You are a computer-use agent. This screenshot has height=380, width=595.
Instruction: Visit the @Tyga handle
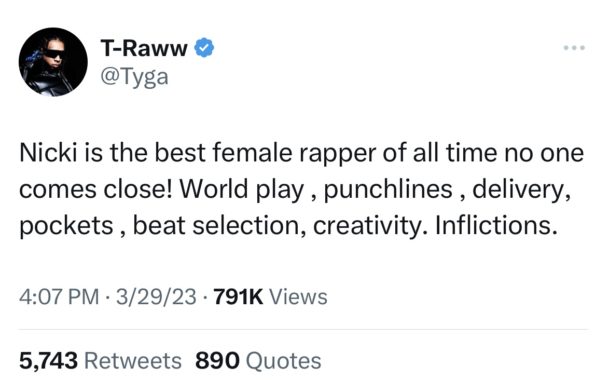coord(134,77)
